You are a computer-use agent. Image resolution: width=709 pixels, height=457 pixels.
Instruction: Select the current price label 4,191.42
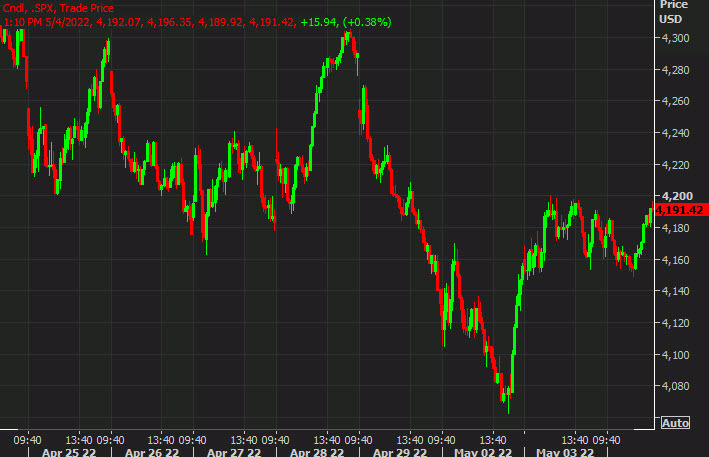tap(681, 210)
